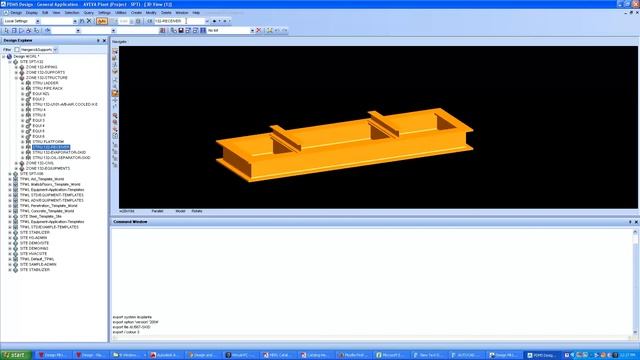
Task: Click the Rotate label below the 3D view
Action: (197, 211)
